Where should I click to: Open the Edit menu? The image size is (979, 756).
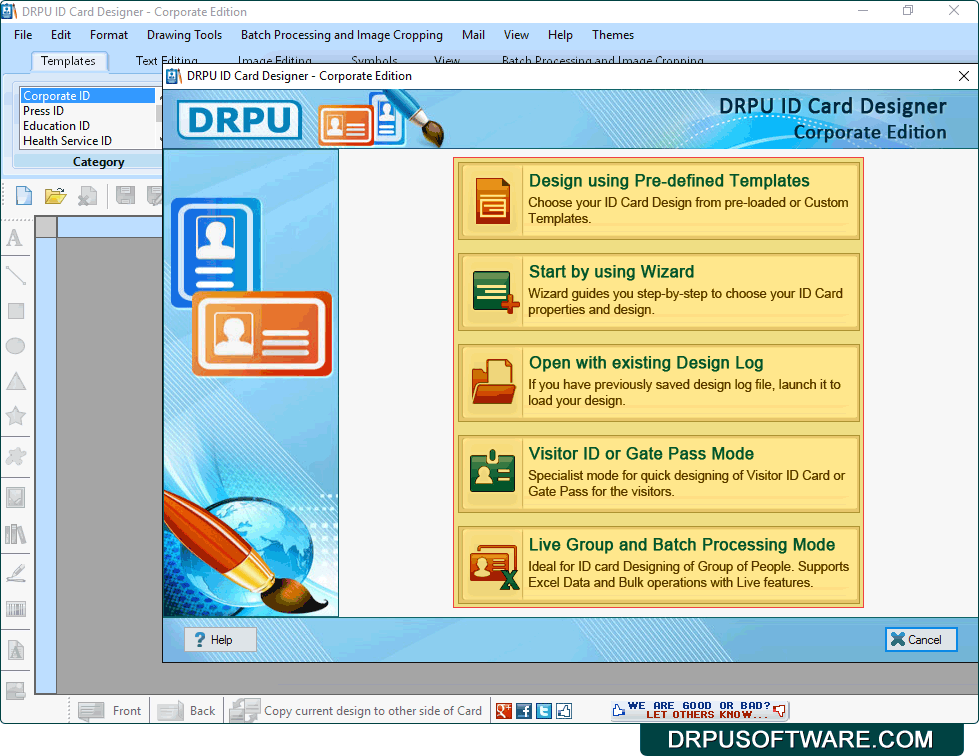61,35
